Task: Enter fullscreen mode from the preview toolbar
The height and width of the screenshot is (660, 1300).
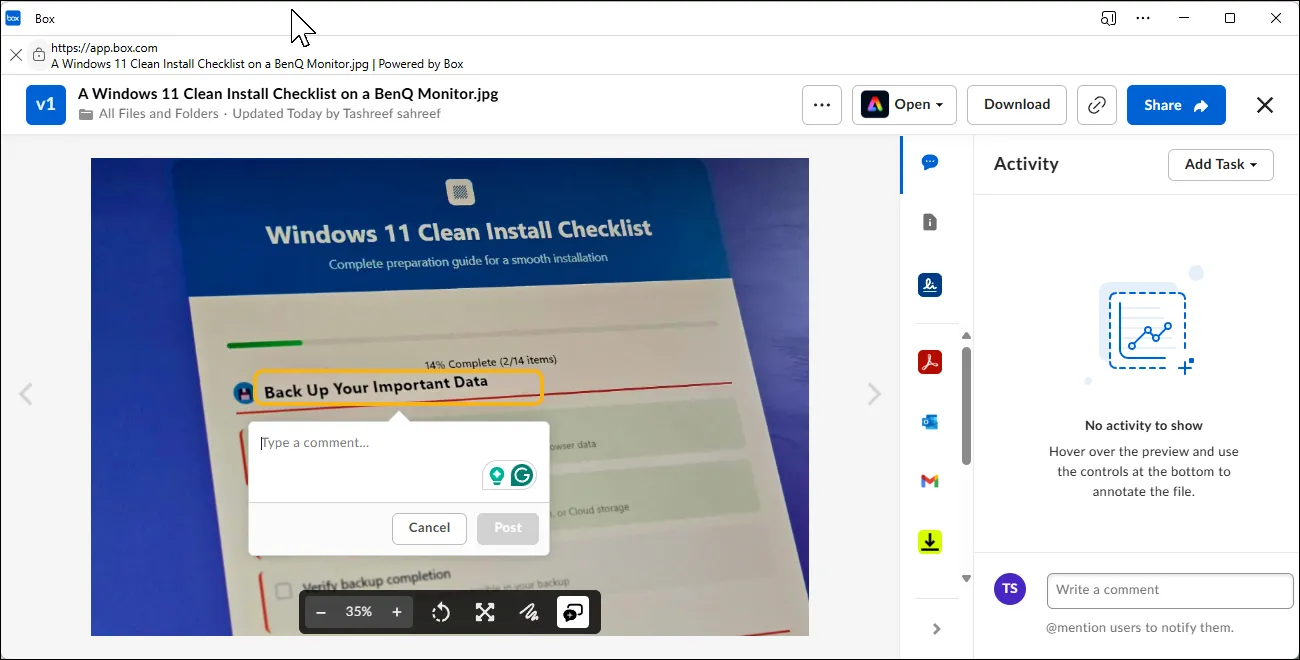Action: 485,612
